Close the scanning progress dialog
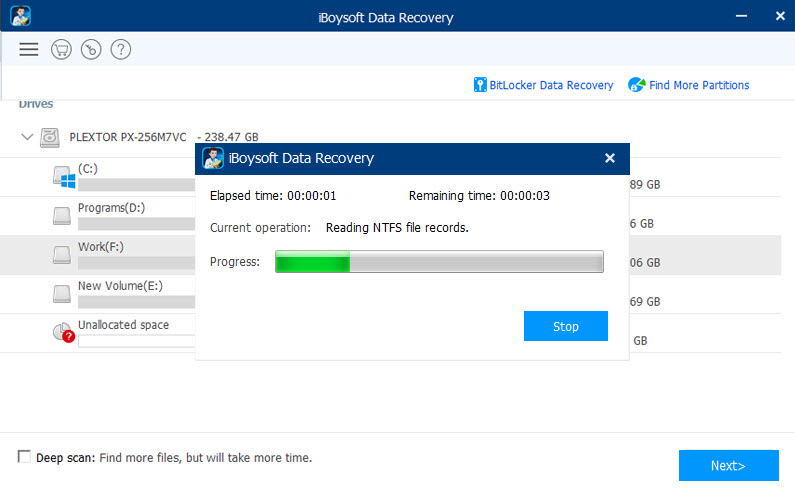 tap(610, 158)
